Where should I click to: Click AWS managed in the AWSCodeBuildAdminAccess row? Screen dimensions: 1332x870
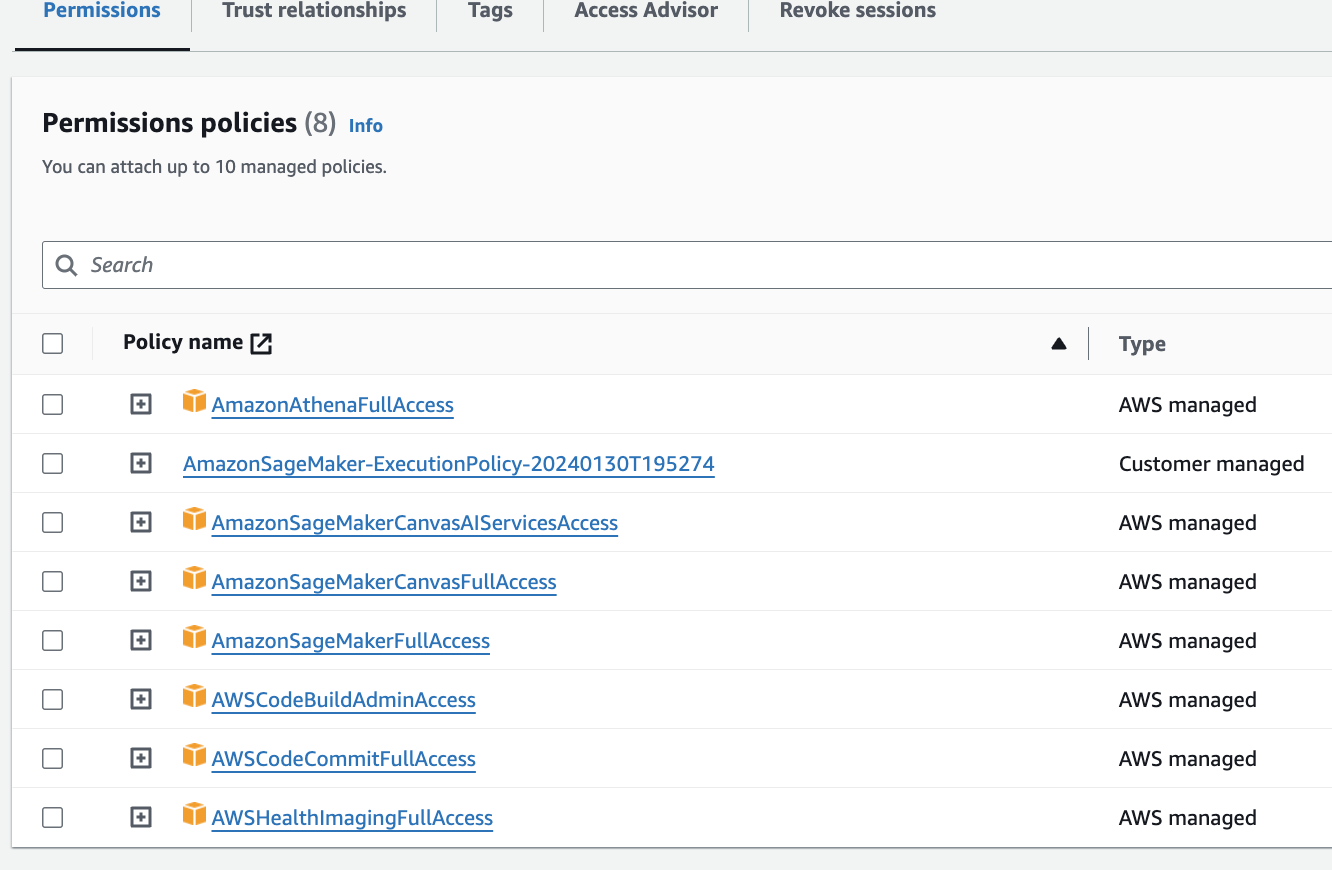[x=1188, y=700]
